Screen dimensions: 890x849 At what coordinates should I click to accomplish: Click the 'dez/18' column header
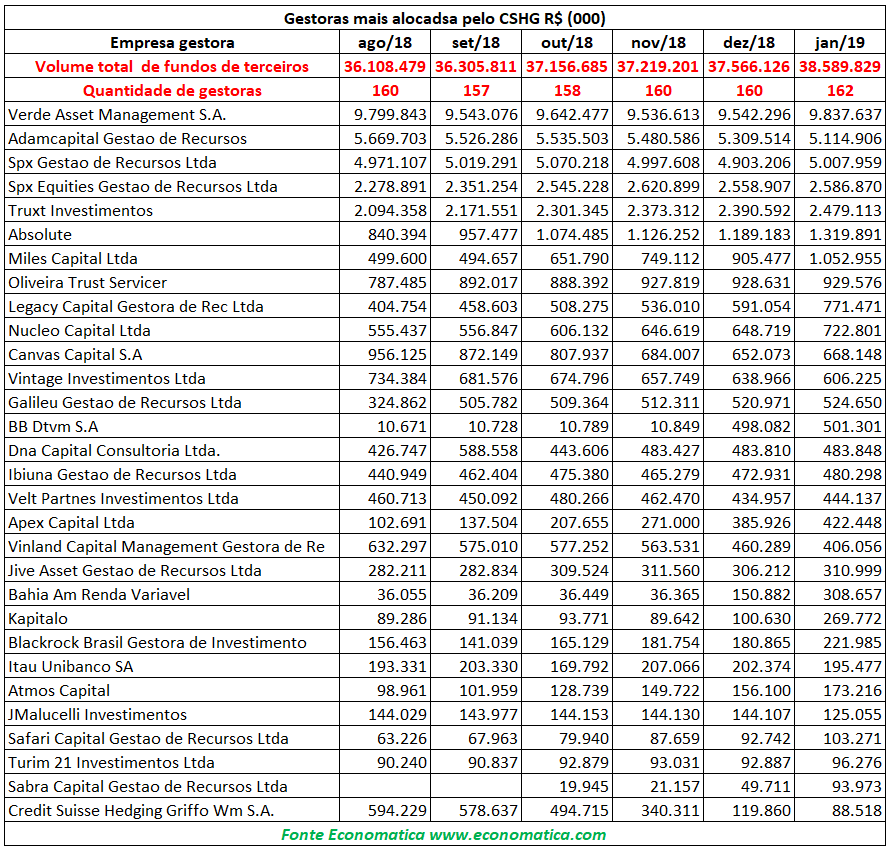pyautogui.click(x=749, y=43)
